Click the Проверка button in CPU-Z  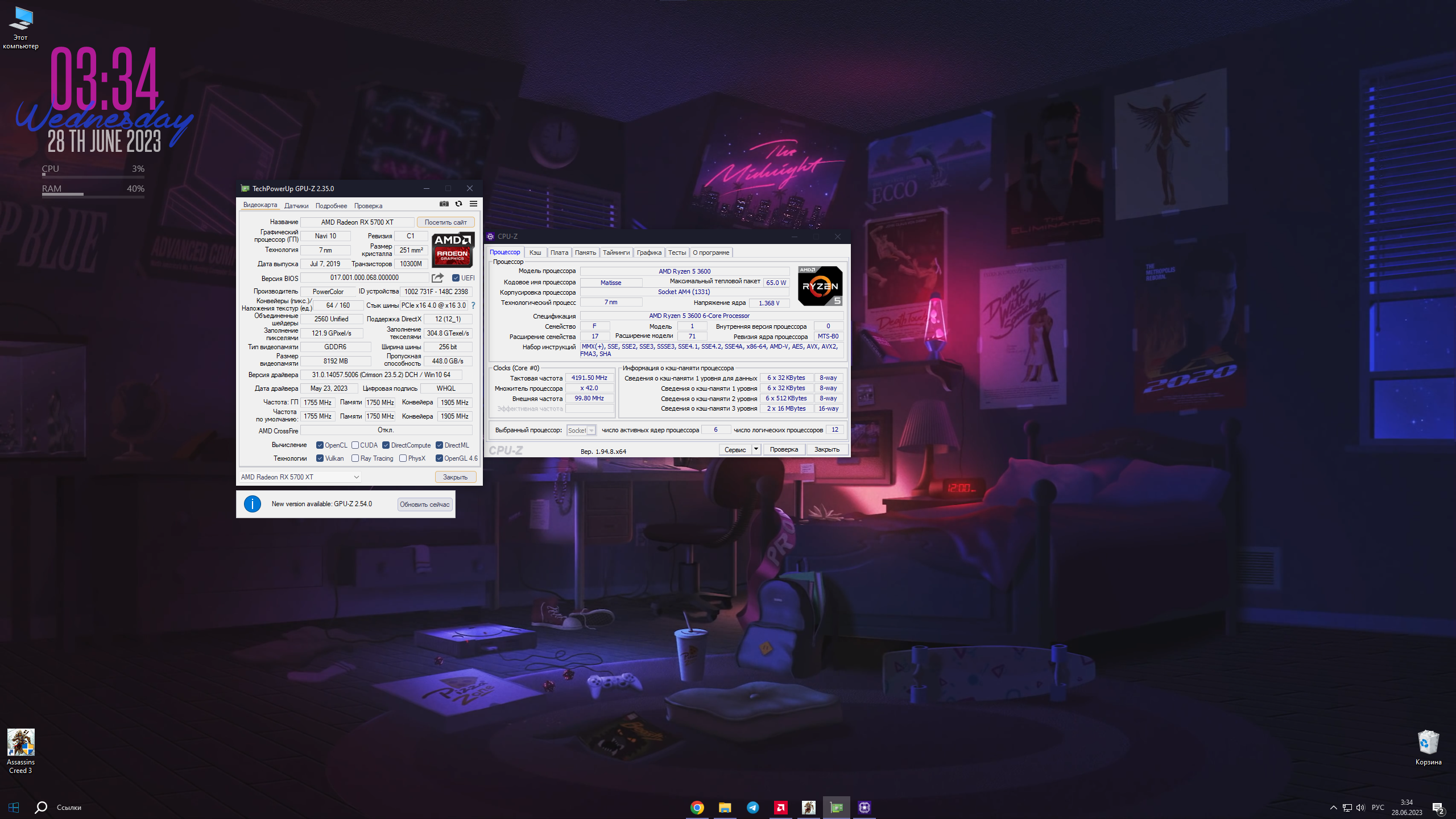[784, 449]
